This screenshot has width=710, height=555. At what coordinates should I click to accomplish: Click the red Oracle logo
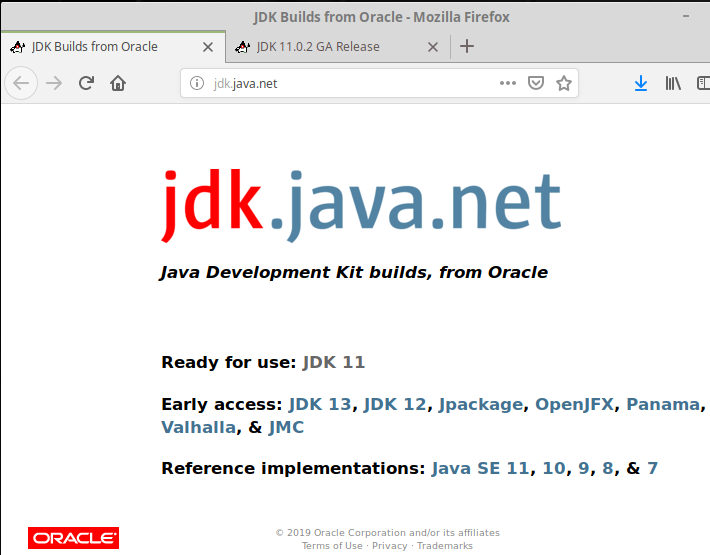[73, 538]
